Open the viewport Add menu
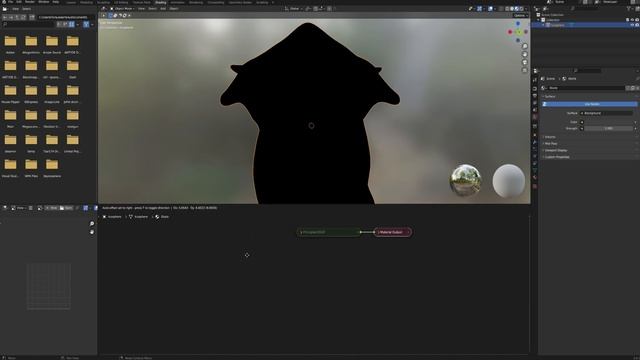The image size is (640, 360). pos(163,9)
